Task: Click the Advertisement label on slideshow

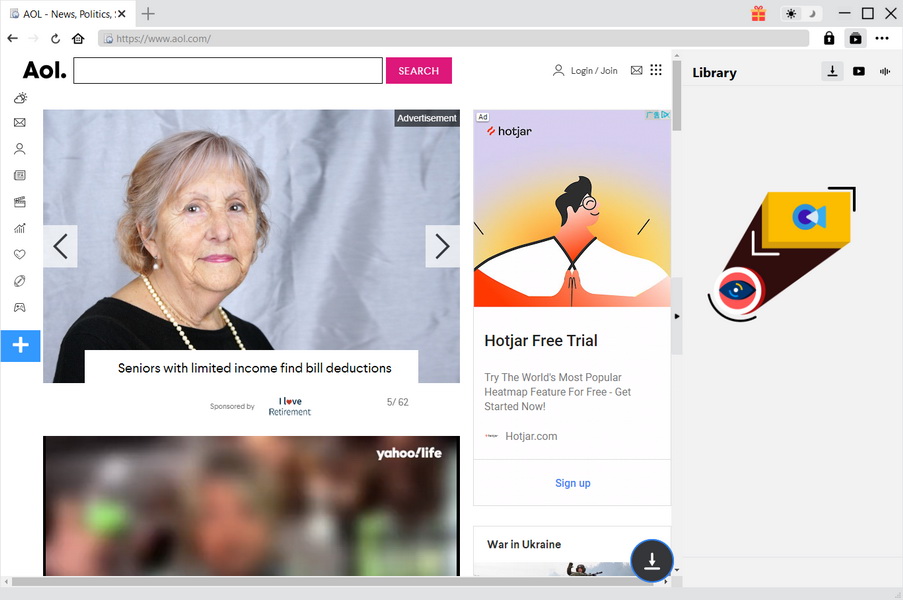Action: pos(427,118)
